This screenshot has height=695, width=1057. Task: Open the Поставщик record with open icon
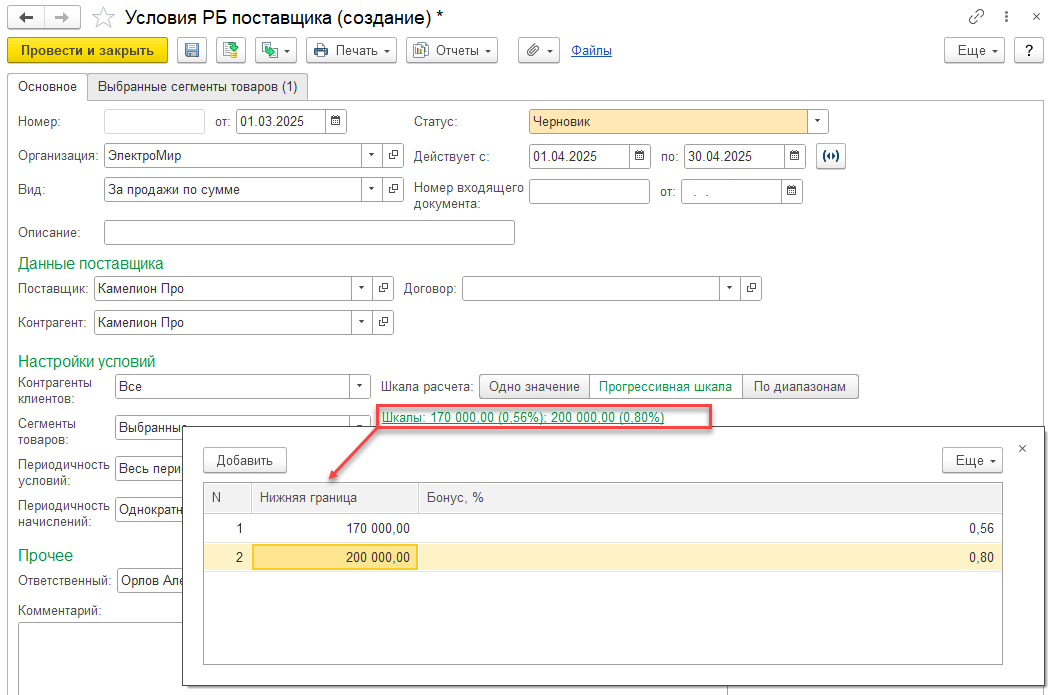tap(383, 289)
